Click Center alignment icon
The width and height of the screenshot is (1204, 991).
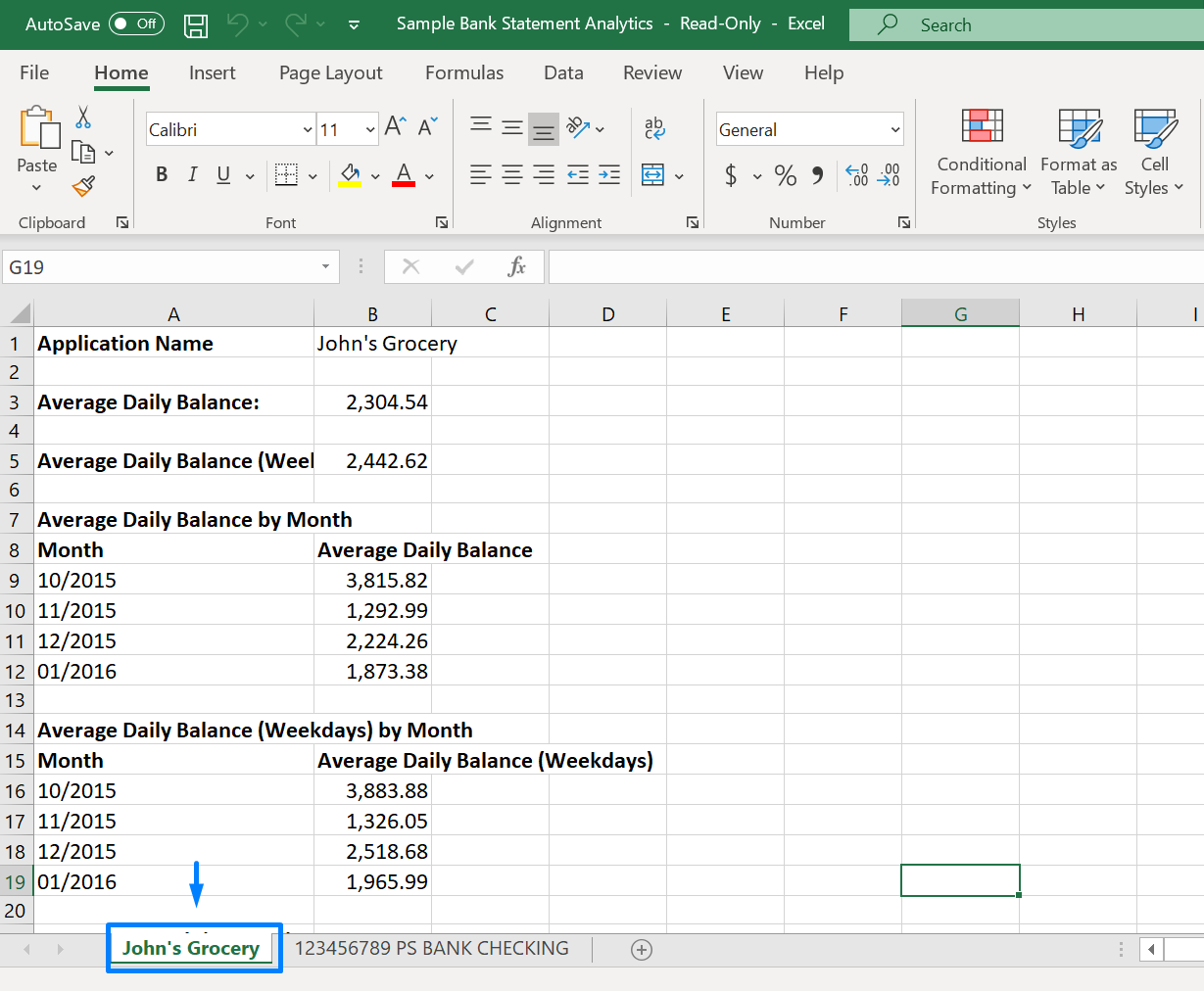512,174
